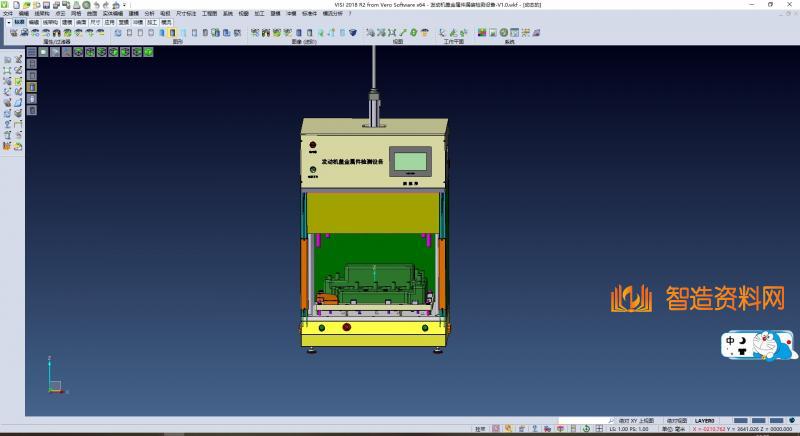Open the 文件 menu
This screenshot has width=800, height=436.
7,13
